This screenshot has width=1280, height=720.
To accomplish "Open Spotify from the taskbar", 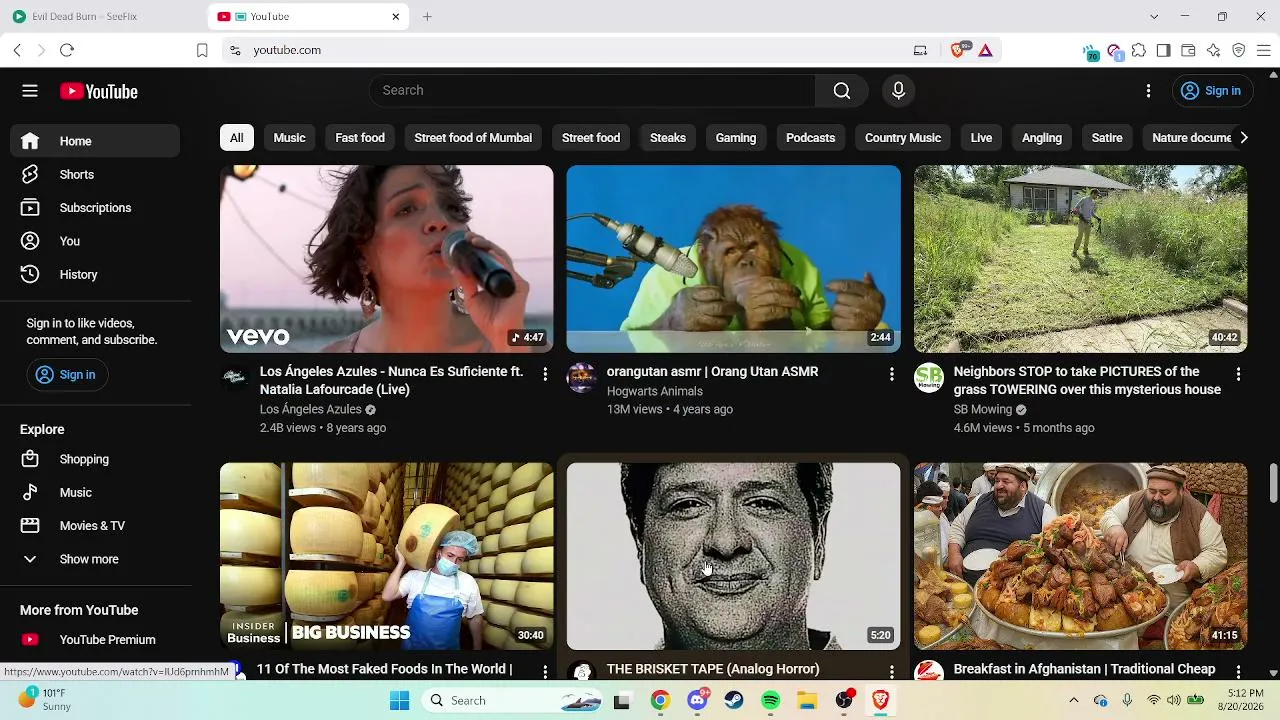I will tap(770, 701).
